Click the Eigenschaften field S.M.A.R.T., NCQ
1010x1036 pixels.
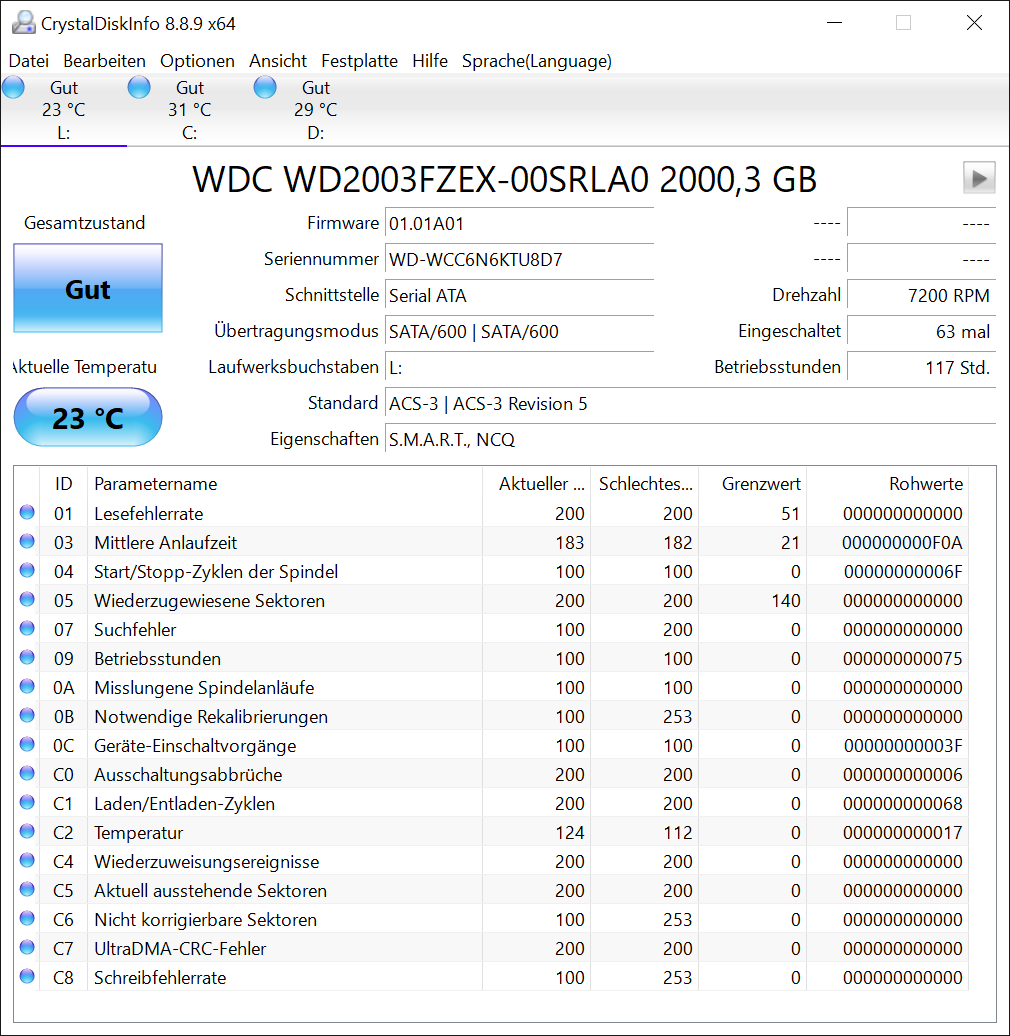point(690,439)
